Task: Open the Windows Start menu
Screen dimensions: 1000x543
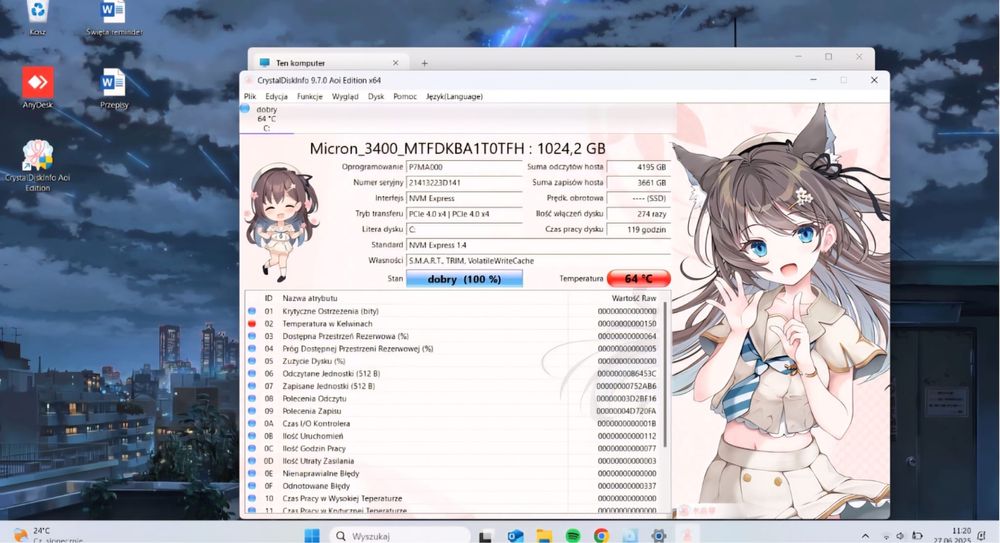Action: pos(312,535)
